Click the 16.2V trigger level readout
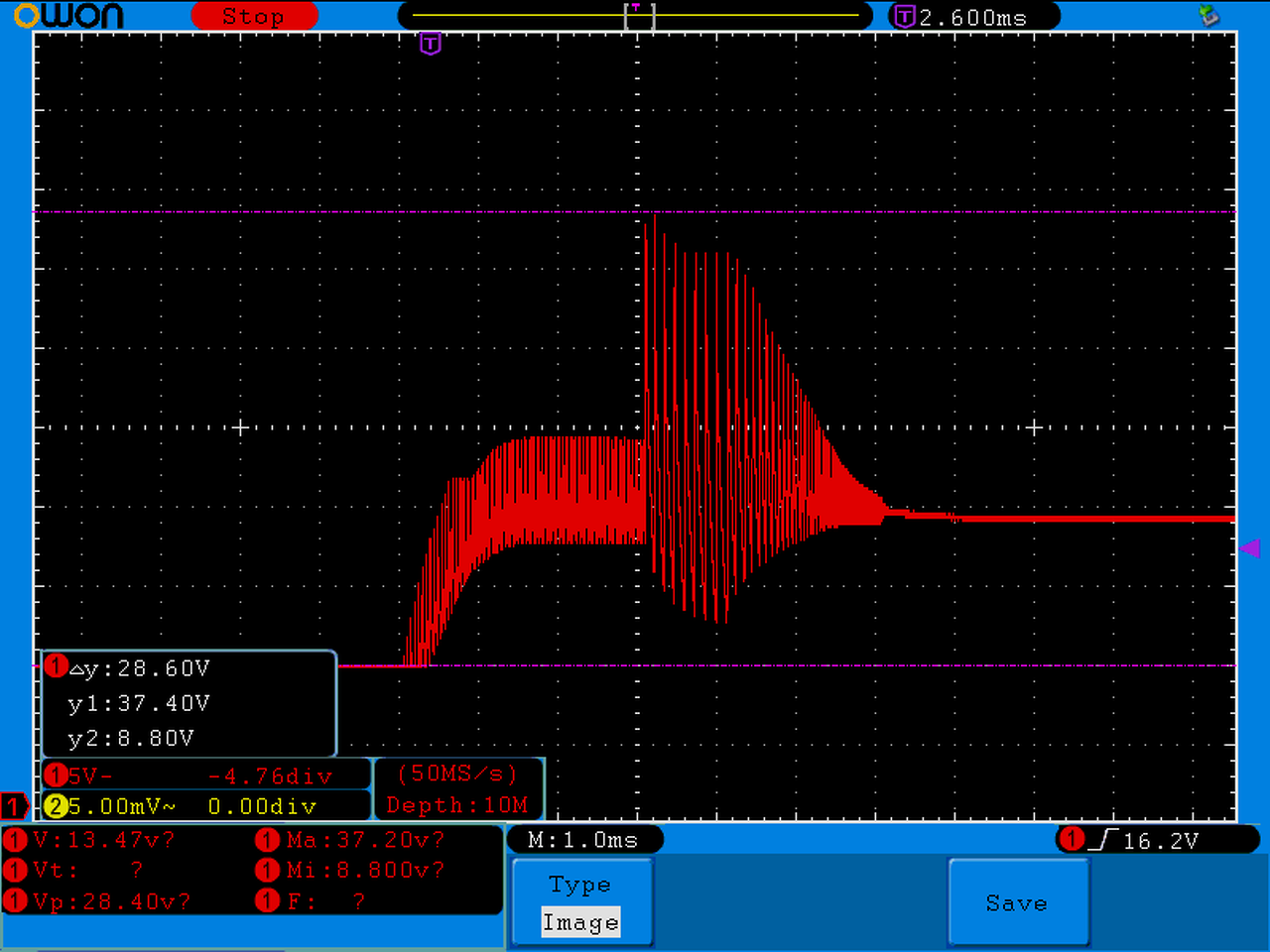This screenshot has height=952, width=1270. [x=1161, y=841]
